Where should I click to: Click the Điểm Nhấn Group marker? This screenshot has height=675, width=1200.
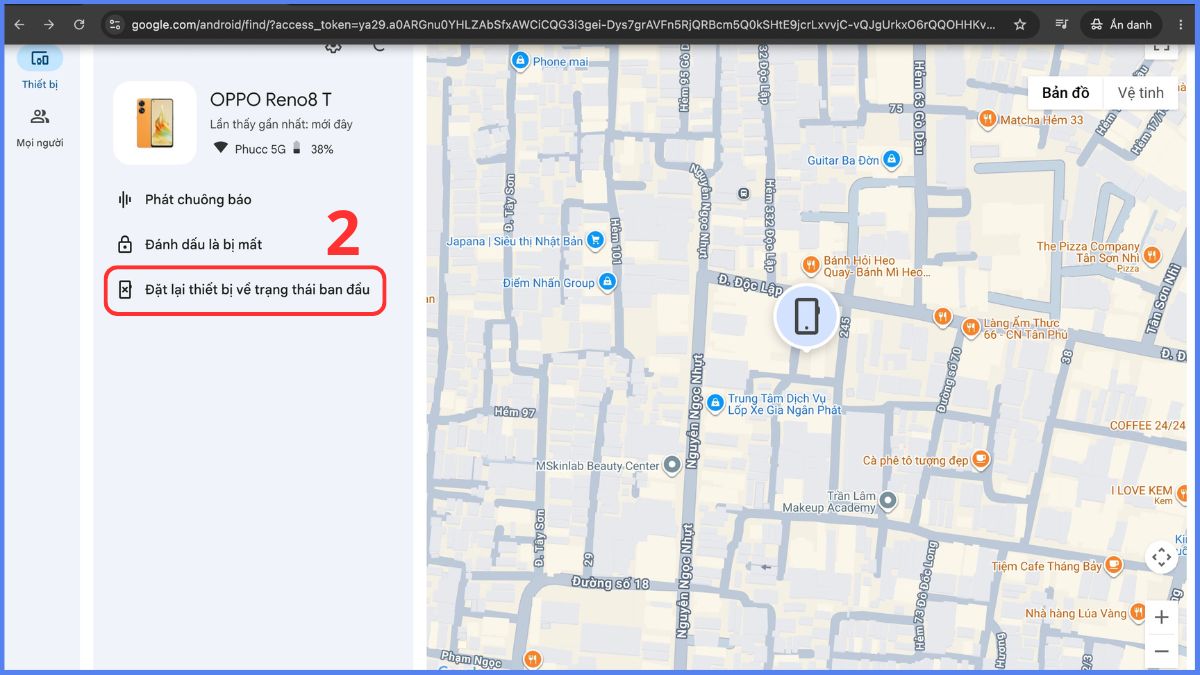[x=606, y=282]
